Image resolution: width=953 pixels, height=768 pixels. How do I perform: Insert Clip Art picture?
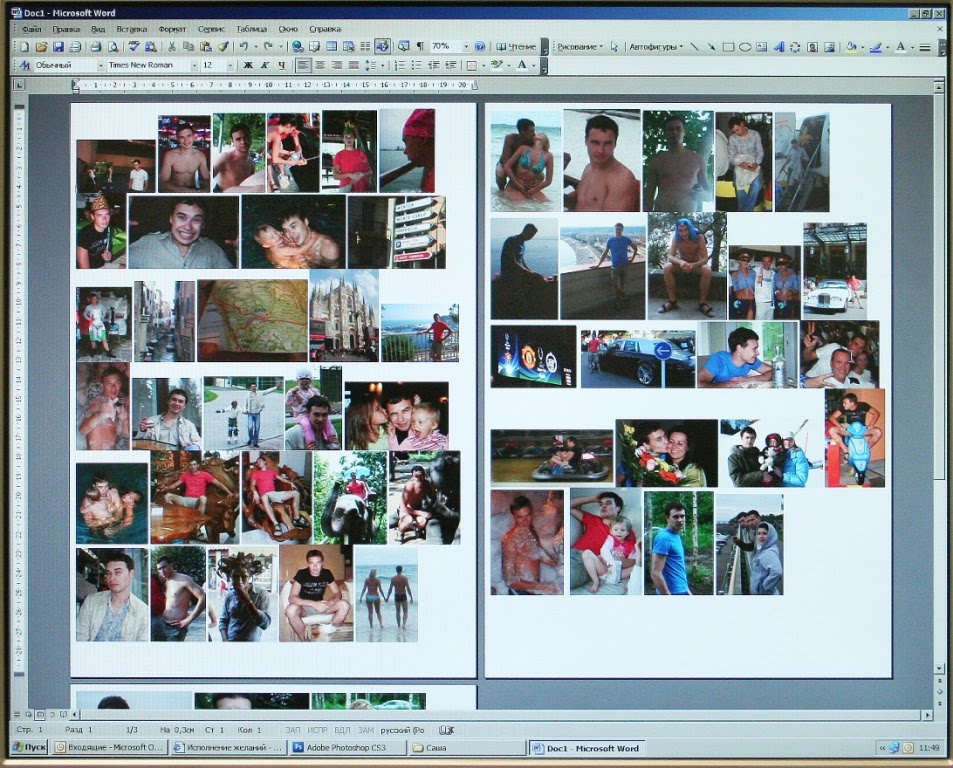click(812, 47)
